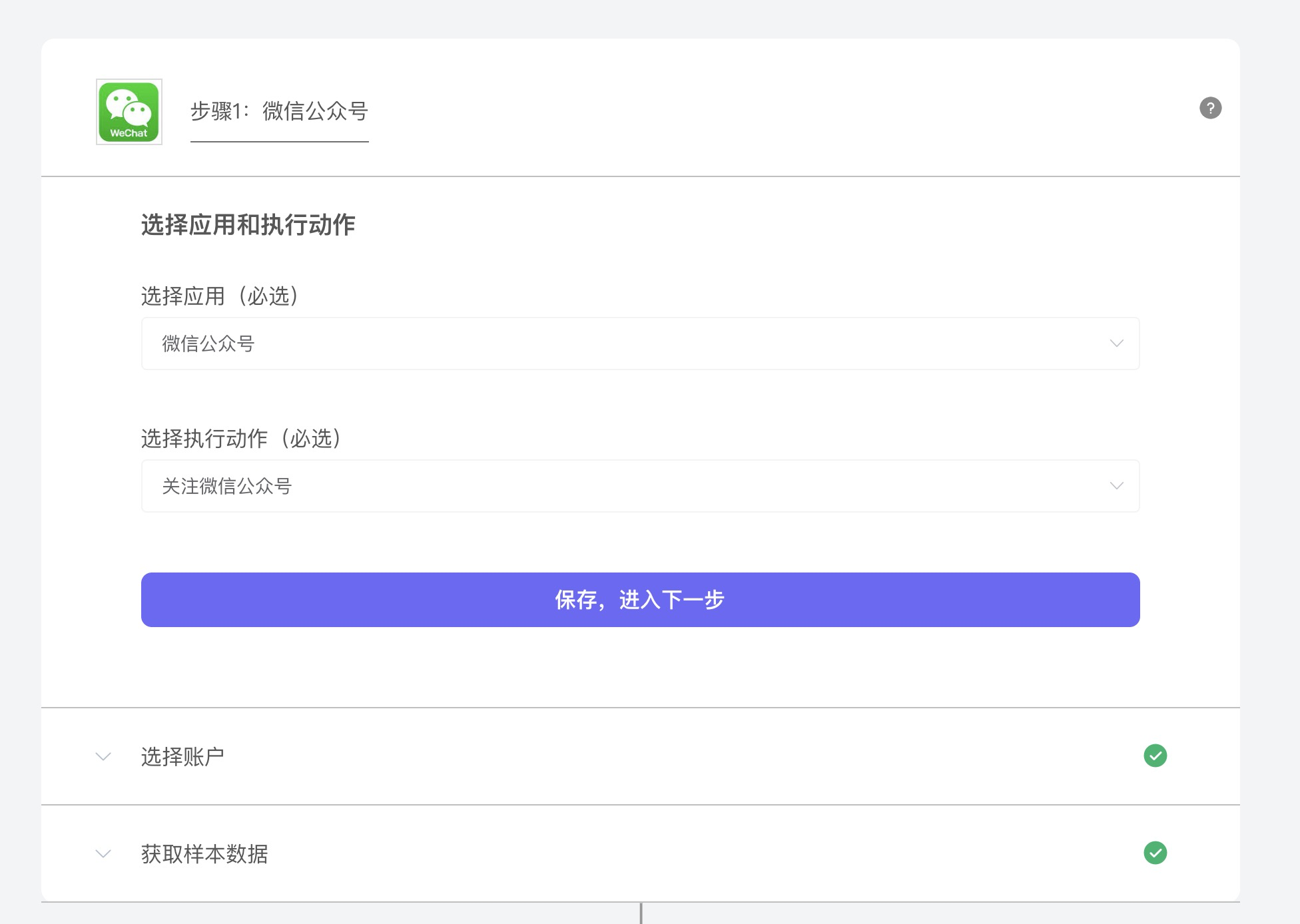Click the 获取样本数据 section label

pyautogui.click(x=204, y=854)
